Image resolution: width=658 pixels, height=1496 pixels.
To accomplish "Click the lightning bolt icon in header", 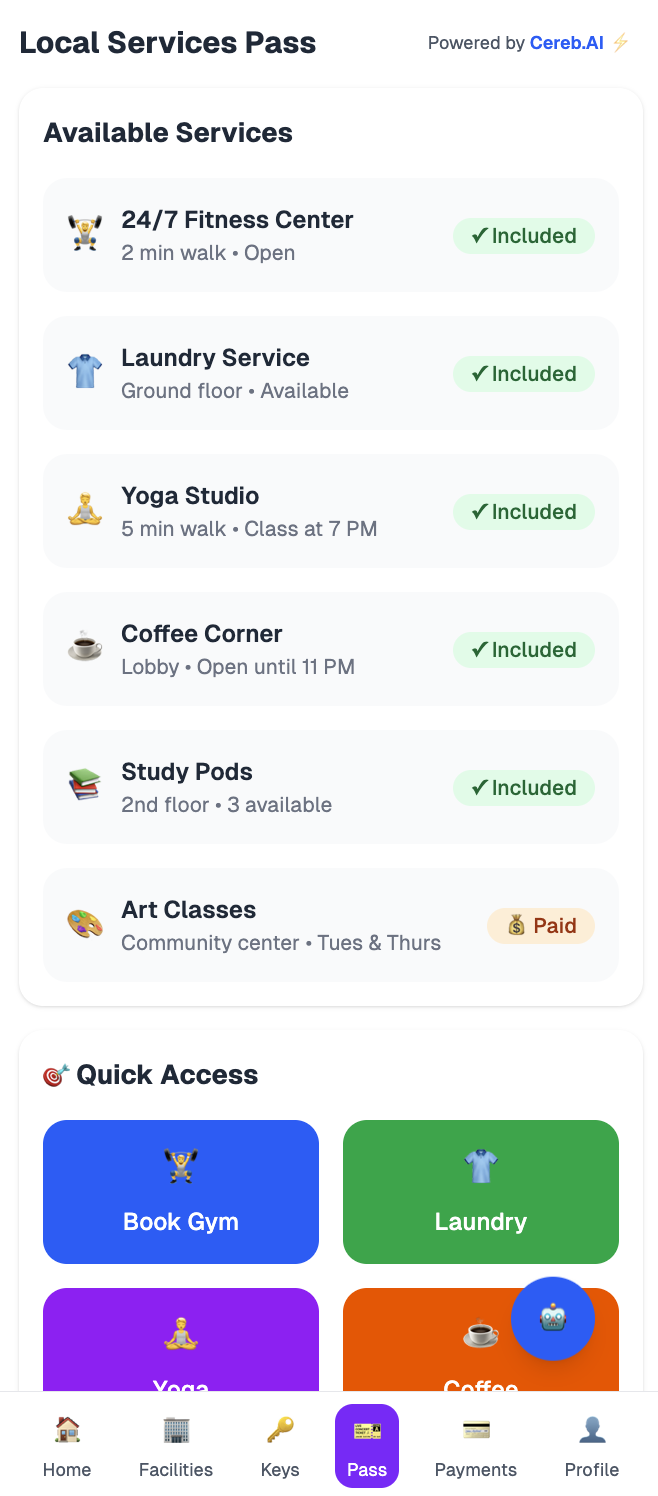I will coord(621,43).
